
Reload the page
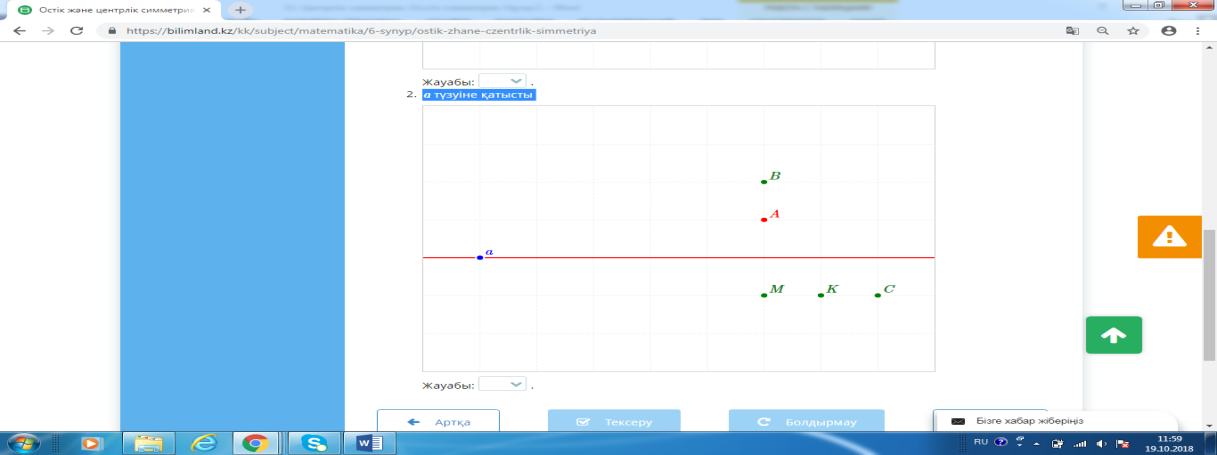77,30
